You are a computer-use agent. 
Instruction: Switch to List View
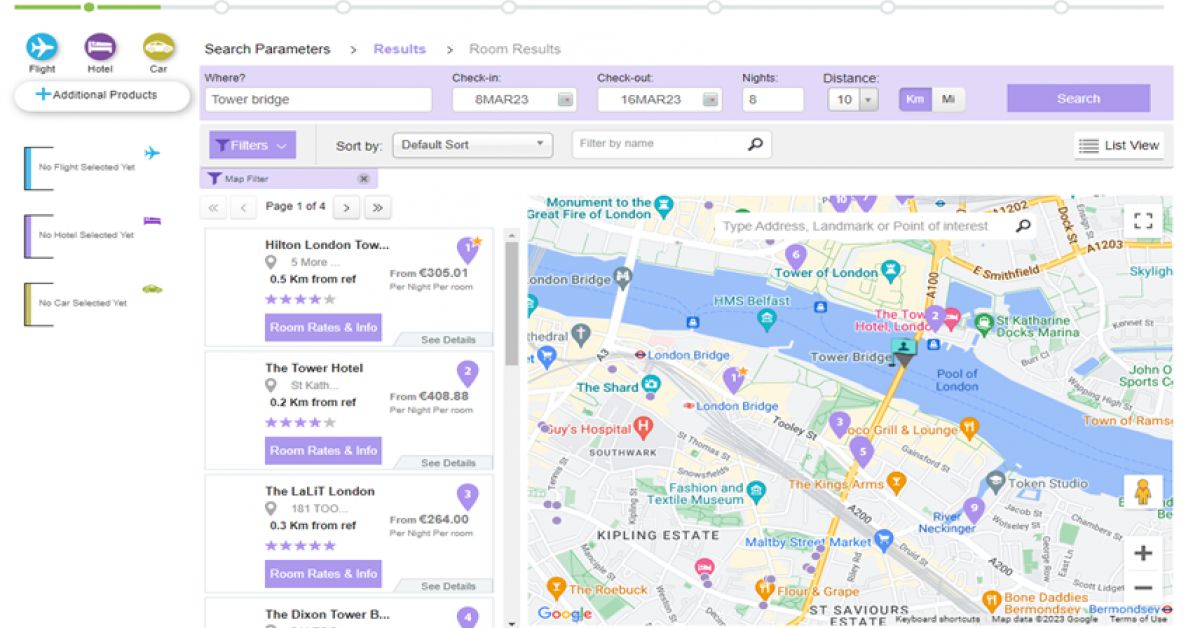[x=1119, y=146]
